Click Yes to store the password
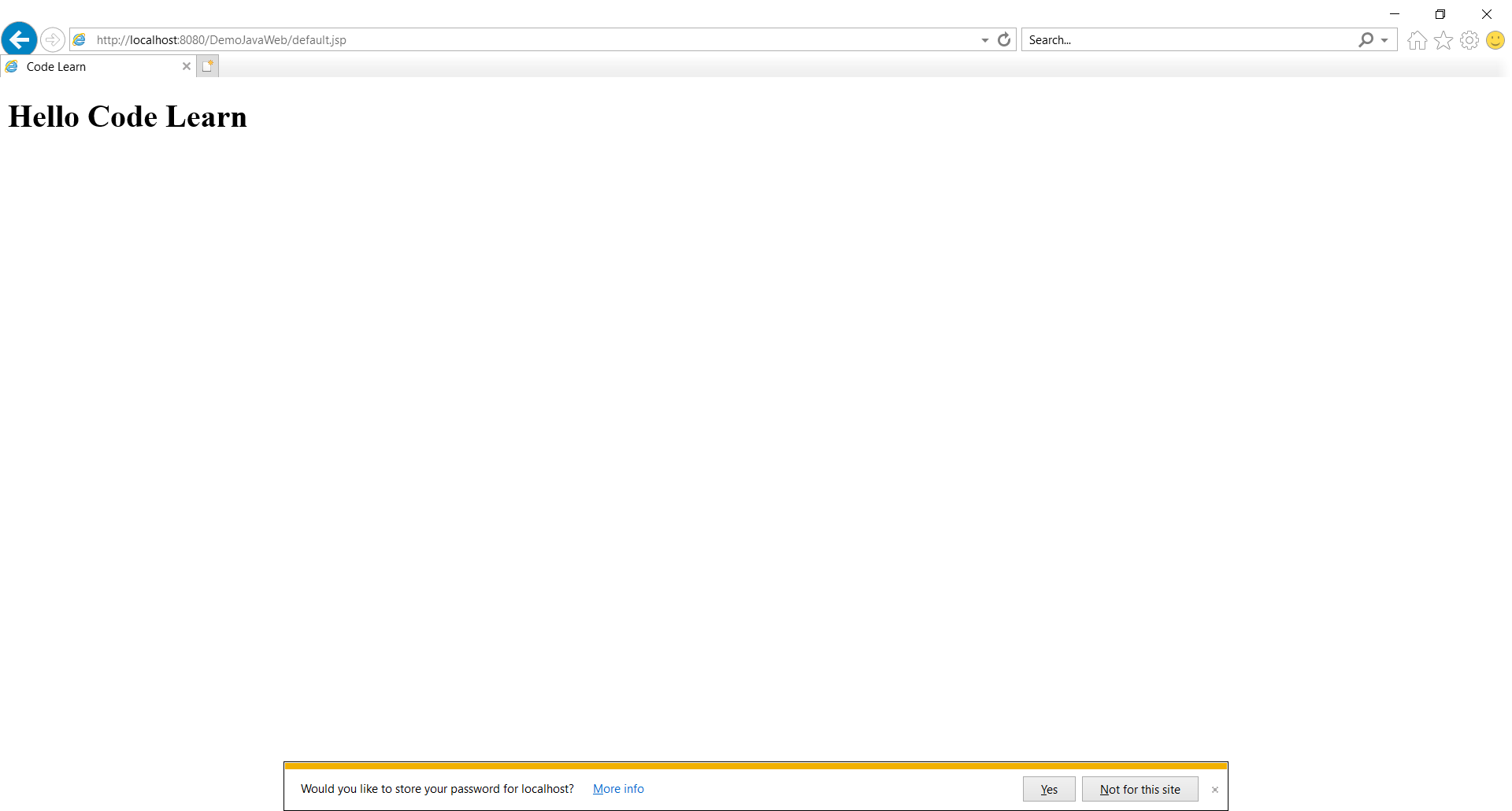 tap(1048, 789)
